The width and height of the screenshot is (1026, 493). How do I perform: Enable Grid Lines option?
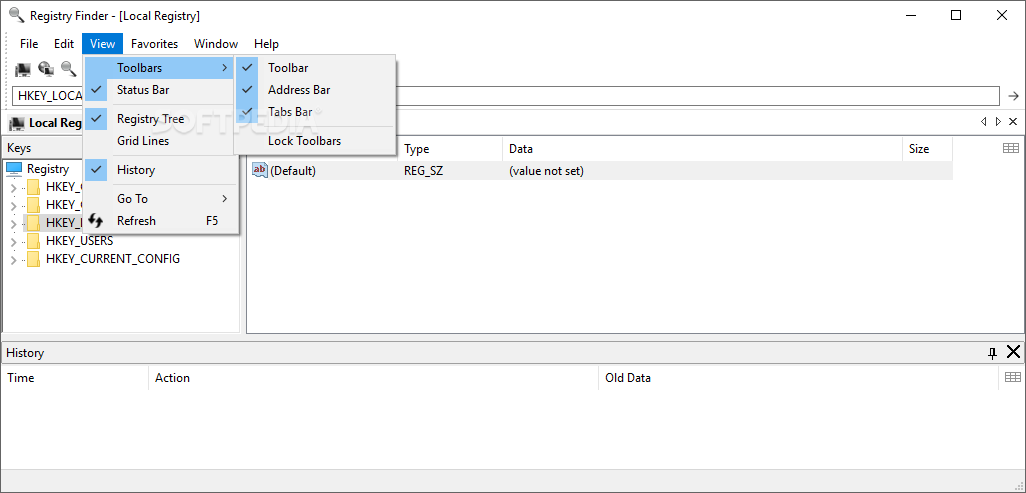click(160, 141)
